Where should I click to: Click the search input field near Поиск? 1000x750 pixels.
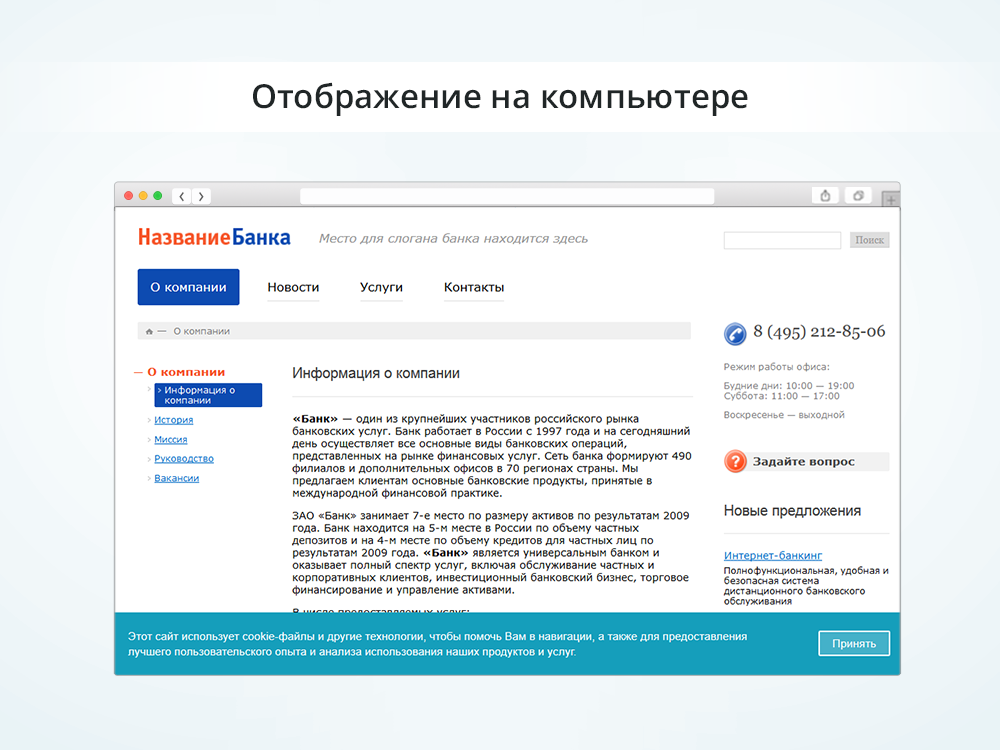point(781,239)
